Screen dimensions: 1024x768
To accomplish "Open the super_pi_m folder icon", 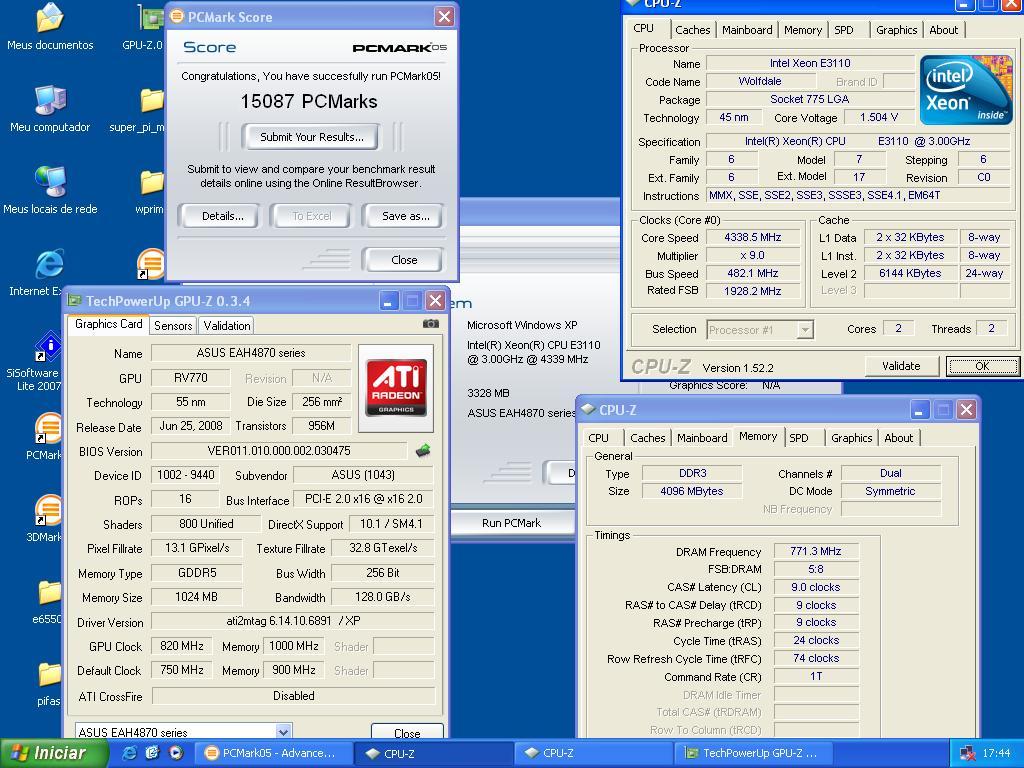I will 152,101.
